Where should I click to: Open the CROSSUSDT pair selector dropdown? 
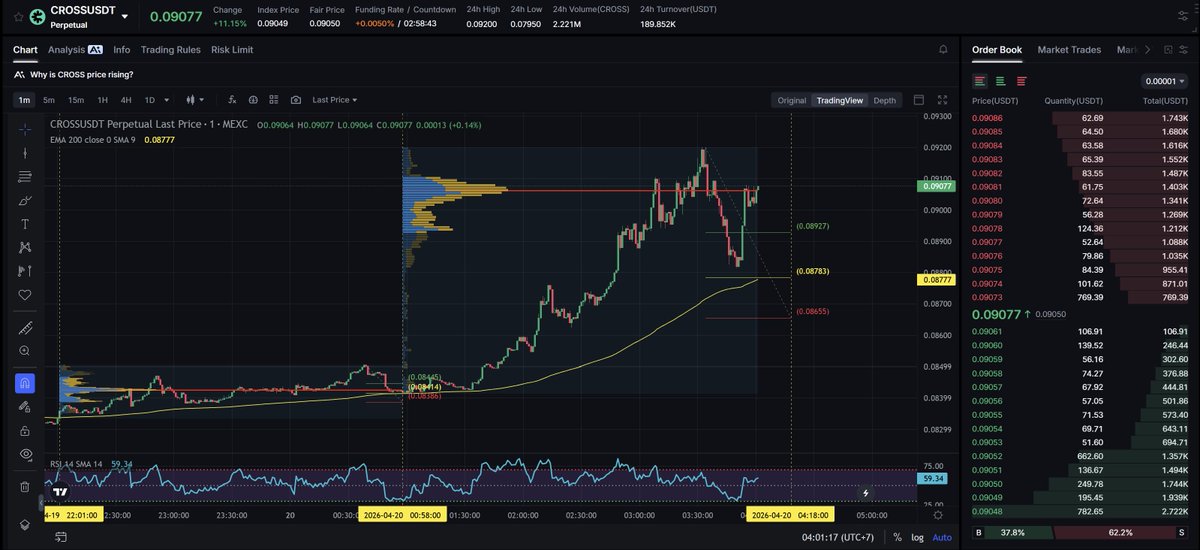[x=124, y=17]
